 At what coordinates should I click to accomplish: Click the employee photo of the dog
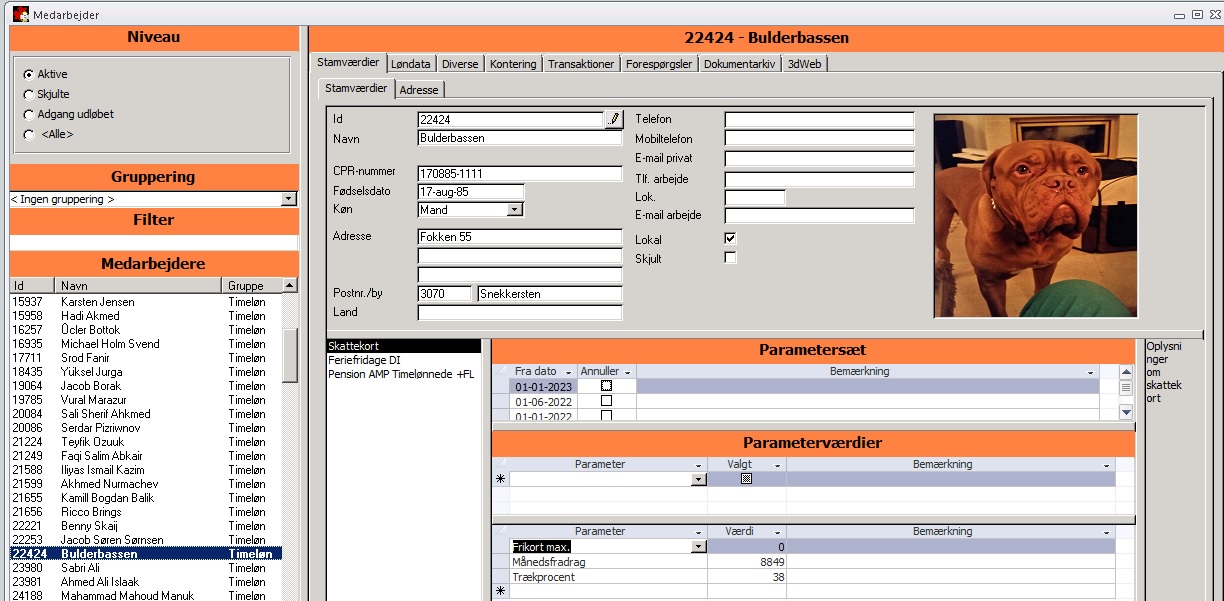pyautogui.click(x=1037, y=216)
